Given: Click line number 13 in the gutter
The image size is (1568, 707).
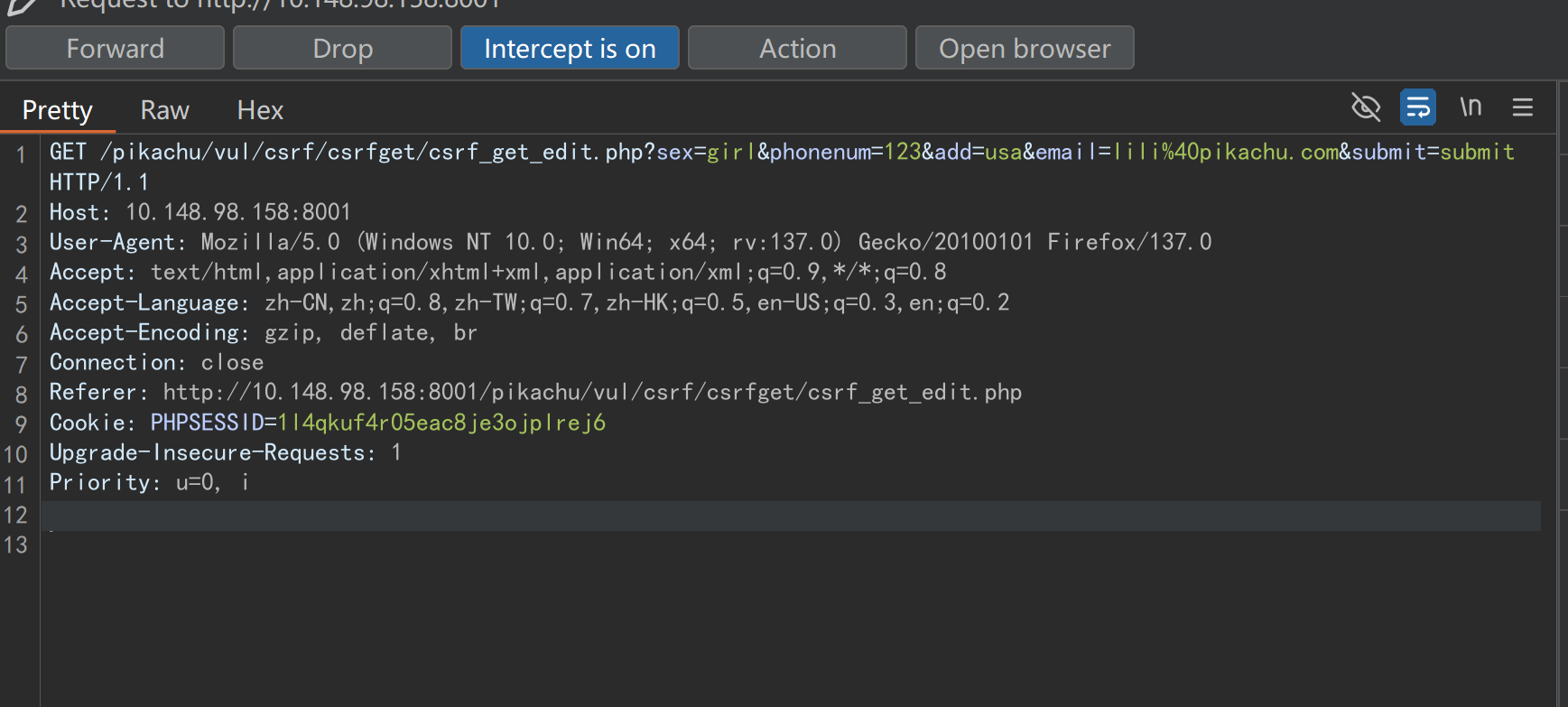Looking at the screenshot, I should (16, 545).
